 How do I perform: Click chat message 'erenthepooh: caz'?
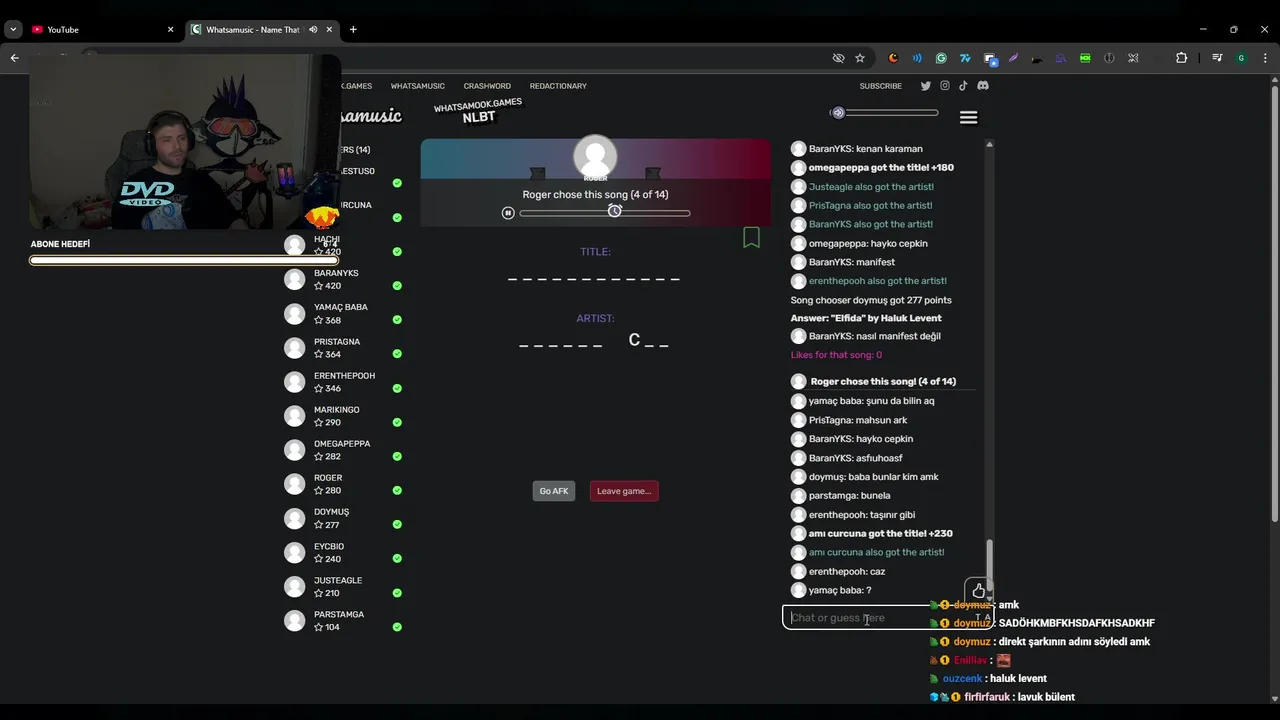(x=847, y=572)
